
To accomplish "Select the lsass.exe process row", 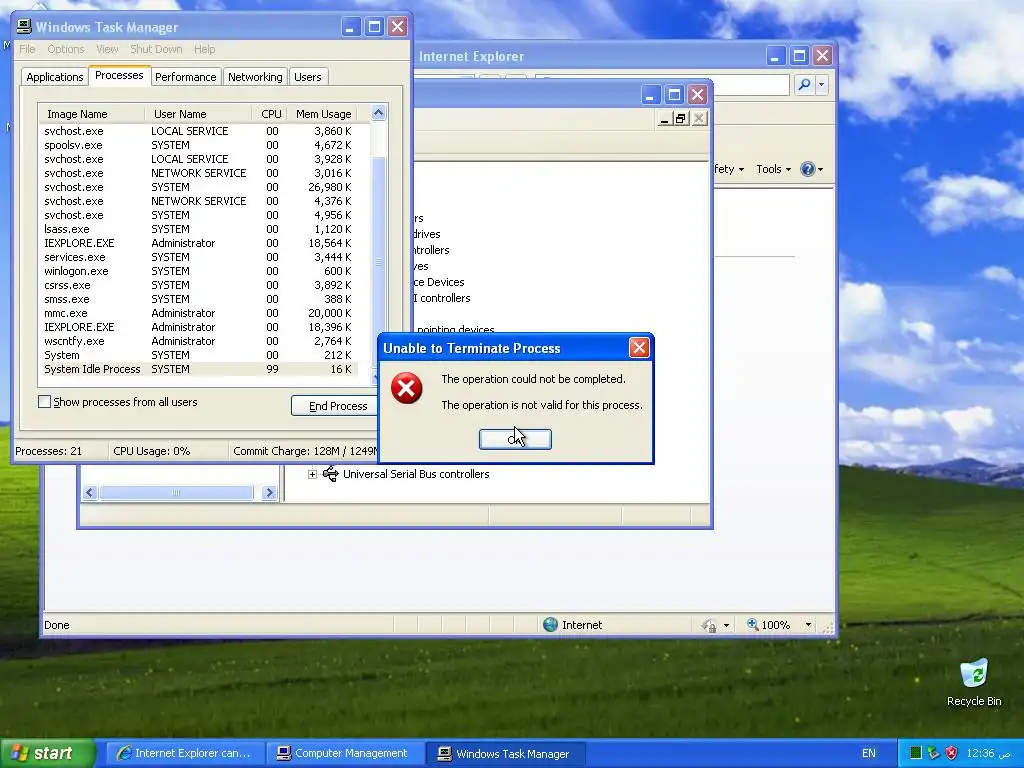I will pos(199,229).
